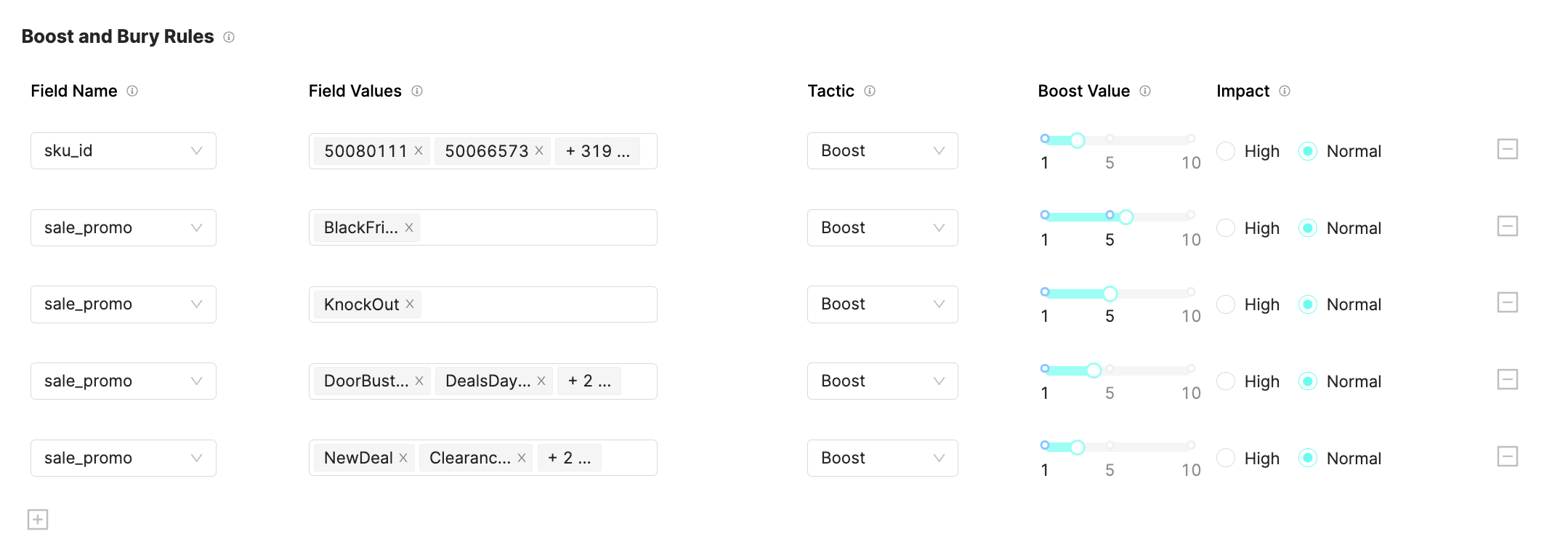Screen dimensions: 1568x558
Task: Remove the BlackFri... tag
Action: pos(409,227)
